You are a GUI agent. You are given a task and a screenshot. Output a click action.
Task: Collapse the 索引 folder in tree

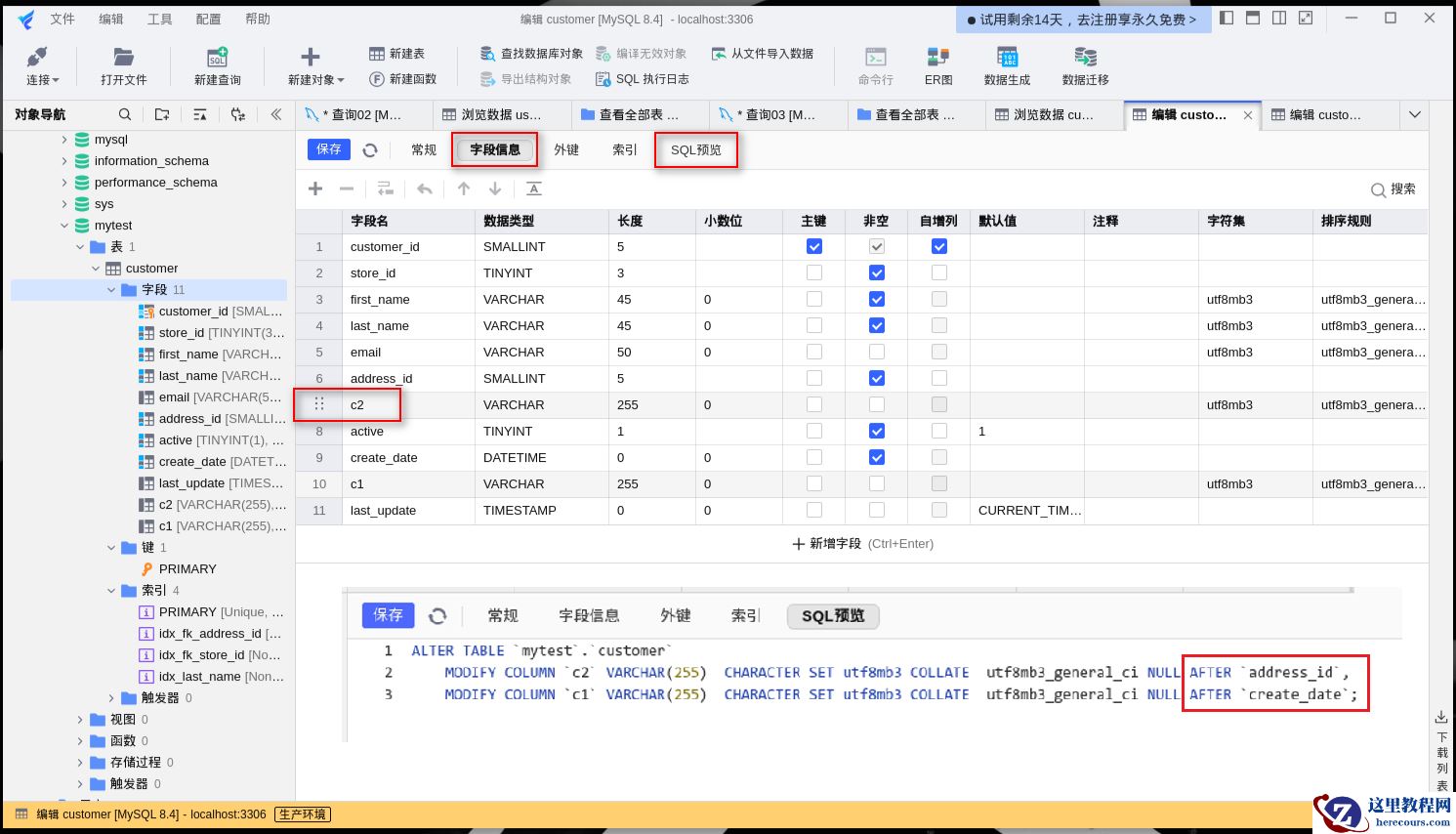[112, 591]
